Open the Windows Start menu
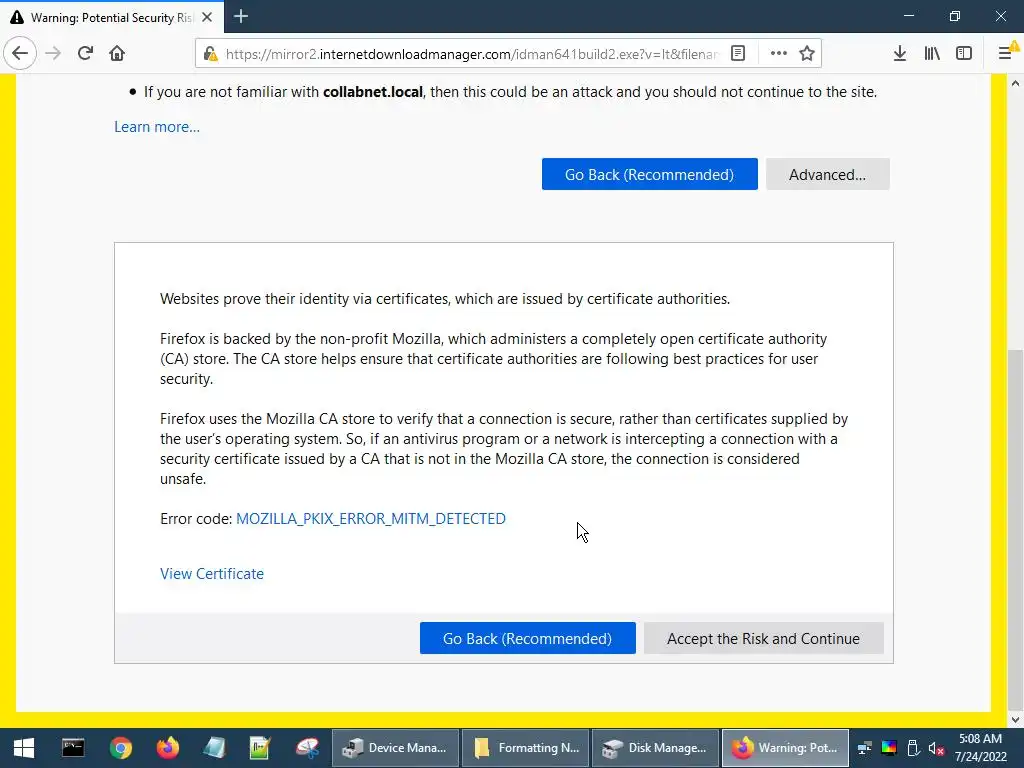This screenshot has height=768, width=1024. tap(24, 748)
